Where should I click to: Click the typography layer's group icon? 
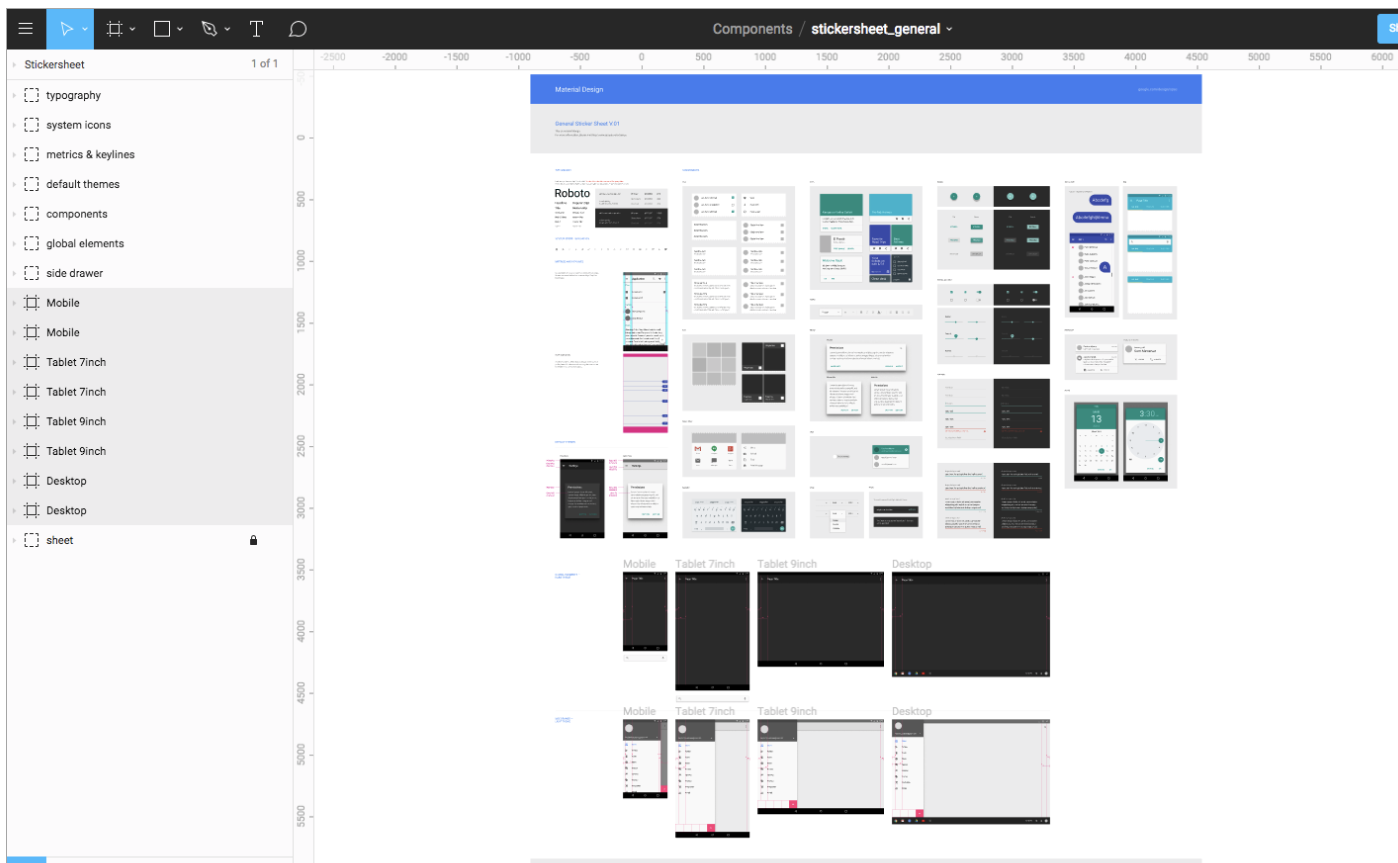click(x=31, y=96)
